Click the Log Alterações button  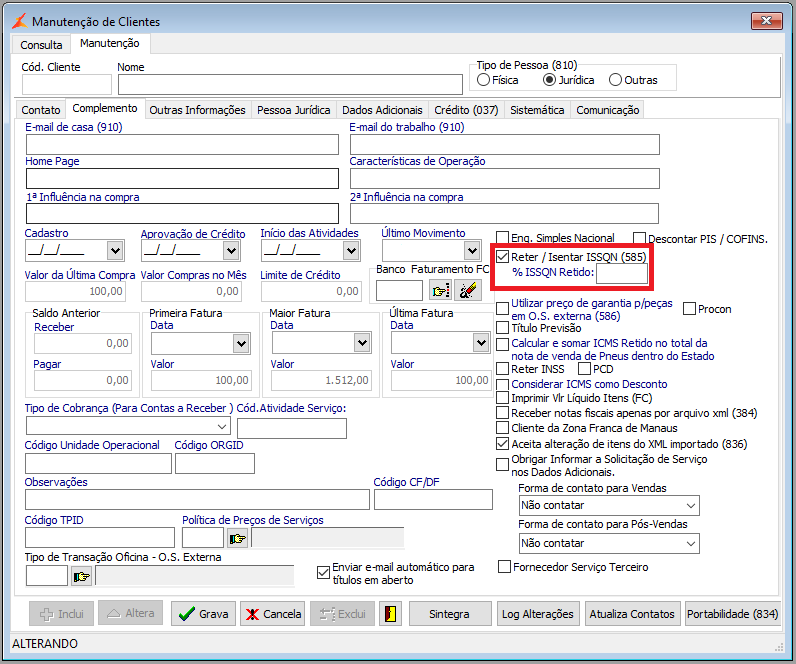(538, 614)
